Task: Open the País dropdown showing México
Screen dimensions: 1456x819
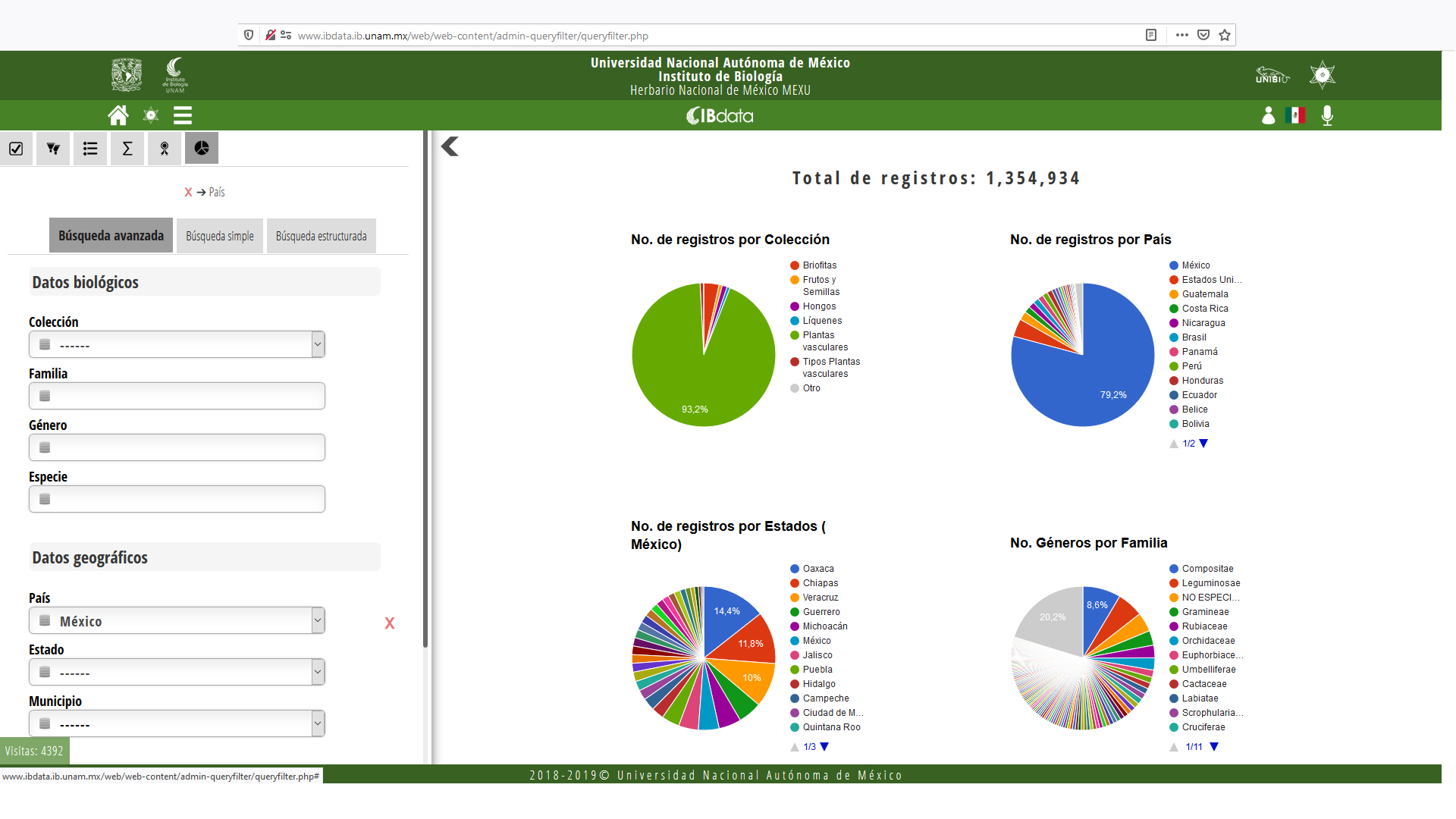Action: (x=177, y=620)
